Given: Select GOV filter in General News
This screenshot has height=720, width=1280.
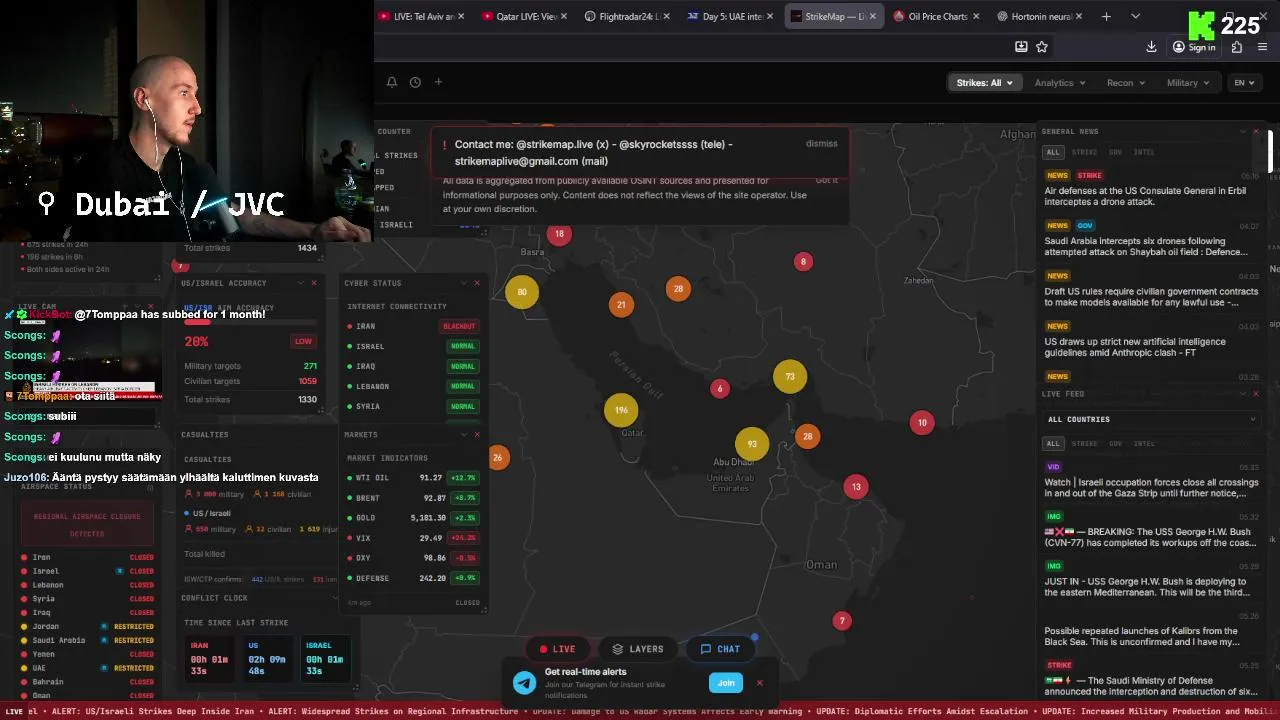Looking at the screenshot, I should click(x=1115, y=152).
